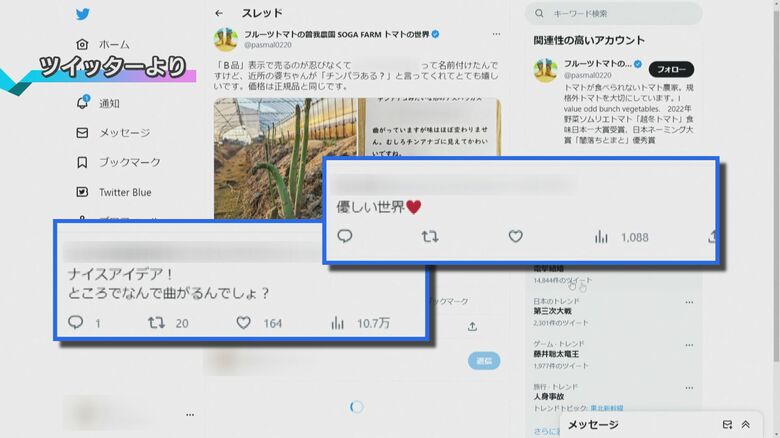Like the 優しい世界 reply
The height and width of the screenshot is (438, 780).
click(x=515, y=236)
